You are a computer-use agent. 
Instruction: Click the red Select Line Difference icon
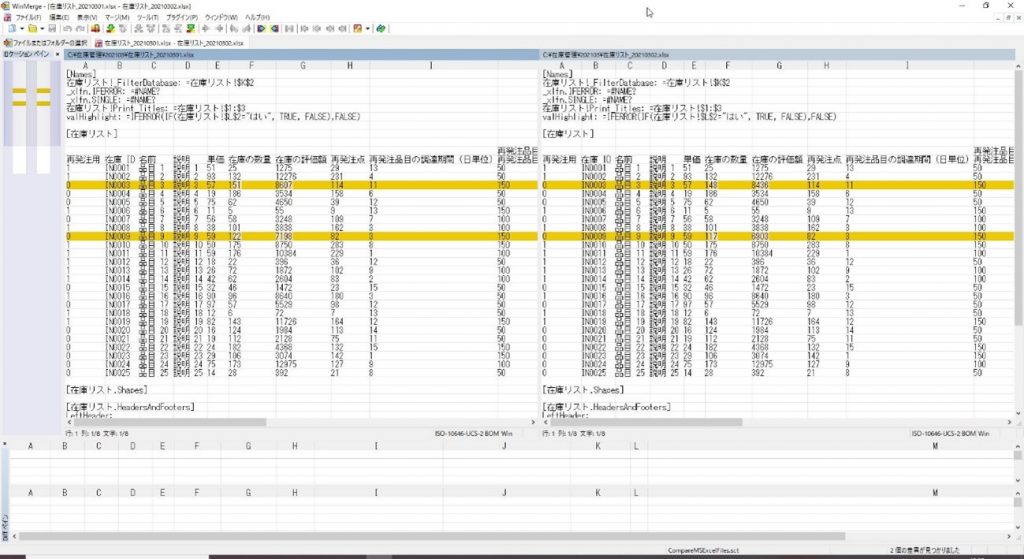coord(95,29)
